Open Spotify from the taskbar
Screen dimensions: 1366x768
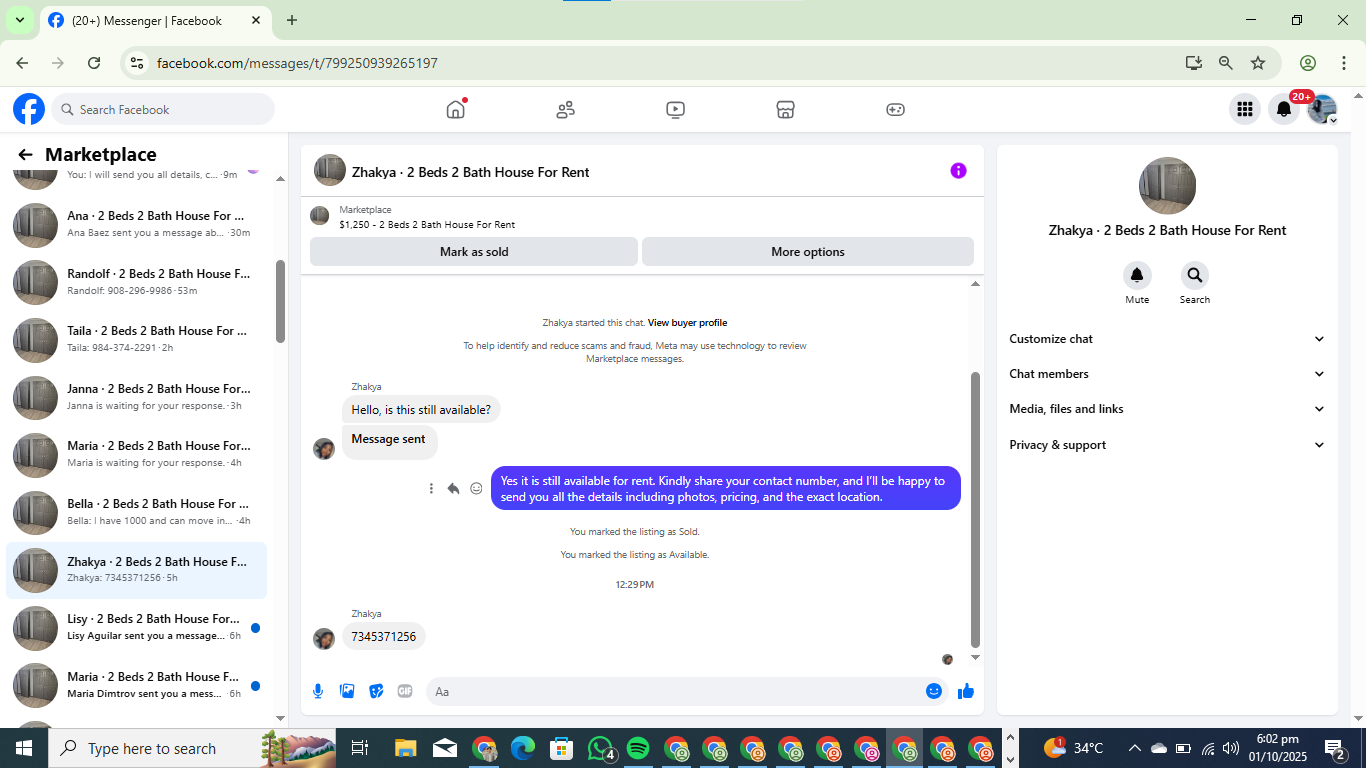tap(638, 748)
